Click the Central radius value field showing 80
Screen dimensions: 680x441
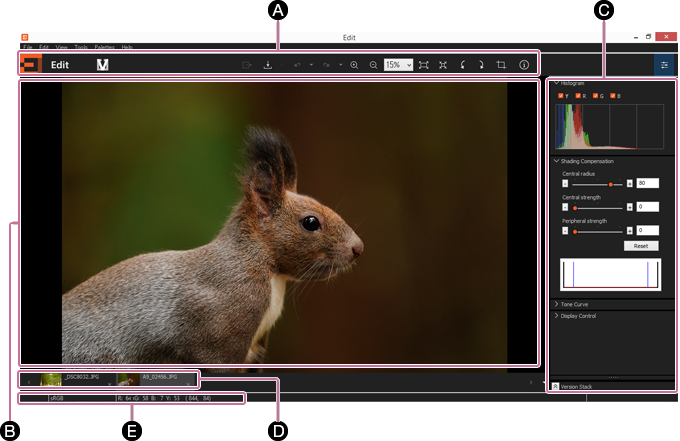(x=647, y=183)
